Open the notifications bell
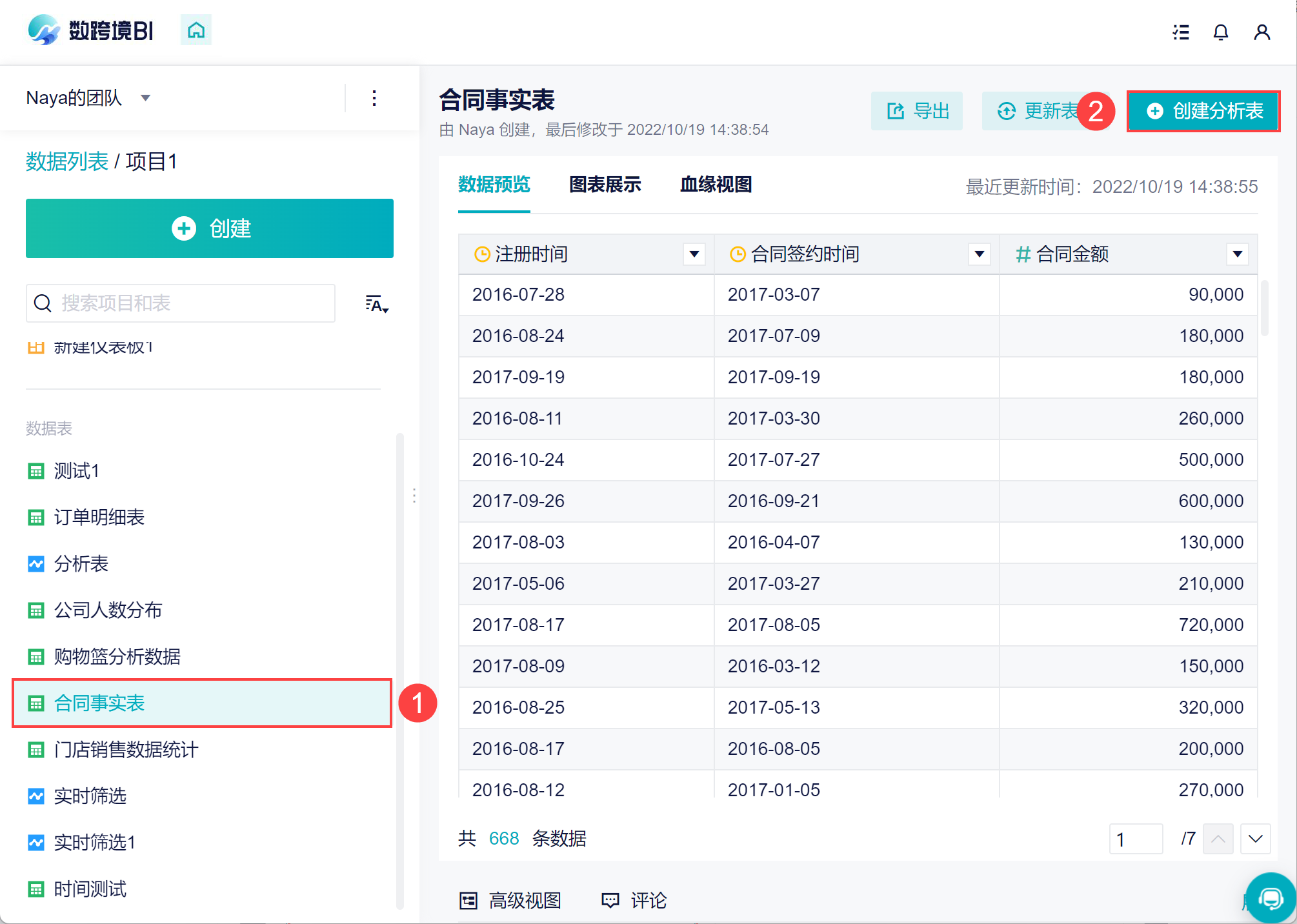This screenshot has height=924, width=1297. (1220, 32)
